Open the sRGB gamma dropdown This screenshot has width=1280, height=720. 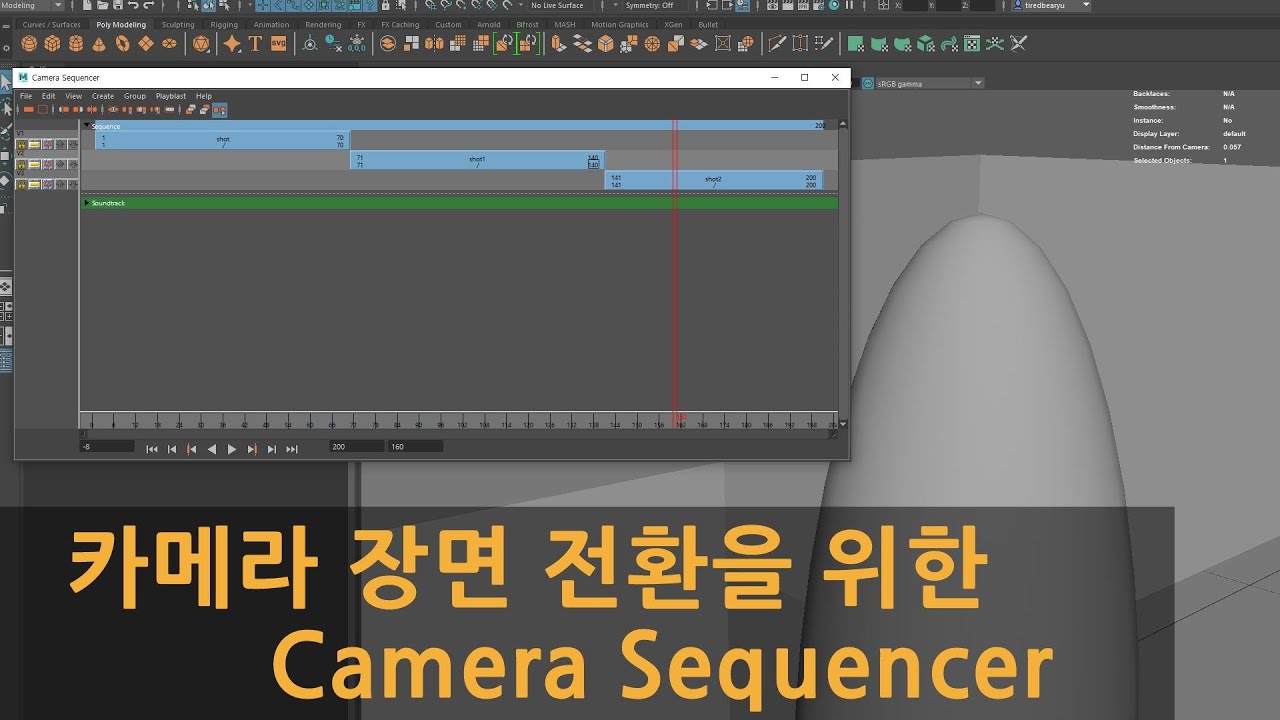click(930, 83)
